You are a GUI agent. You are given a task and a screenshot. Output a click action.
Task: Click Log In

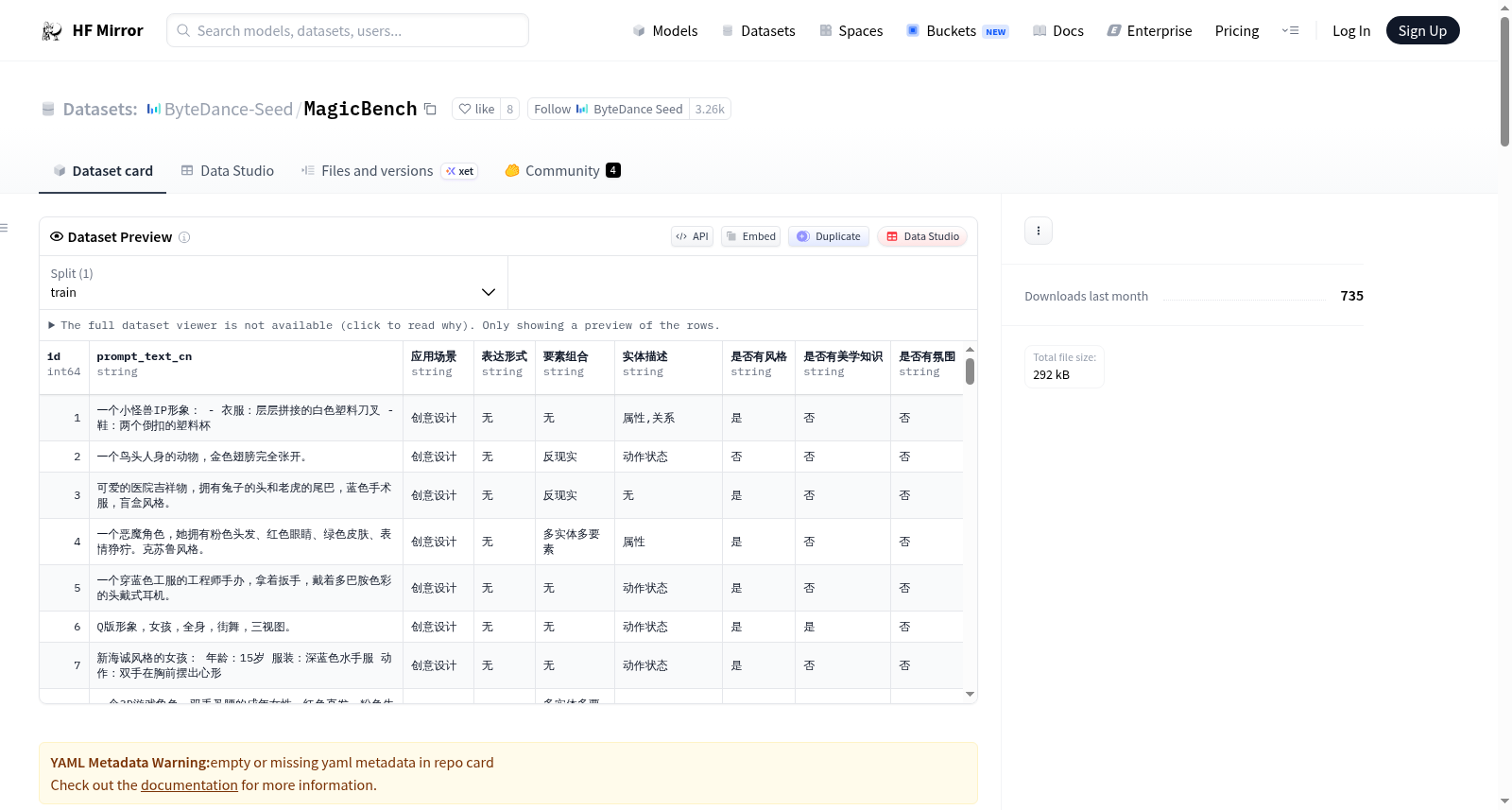(1351, 31)
